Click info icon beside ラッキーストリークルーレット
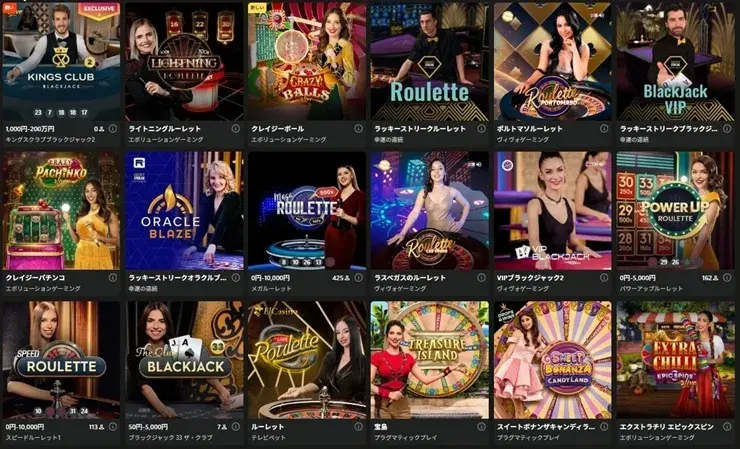Viewport: 740px width, 449px height. 481,128
